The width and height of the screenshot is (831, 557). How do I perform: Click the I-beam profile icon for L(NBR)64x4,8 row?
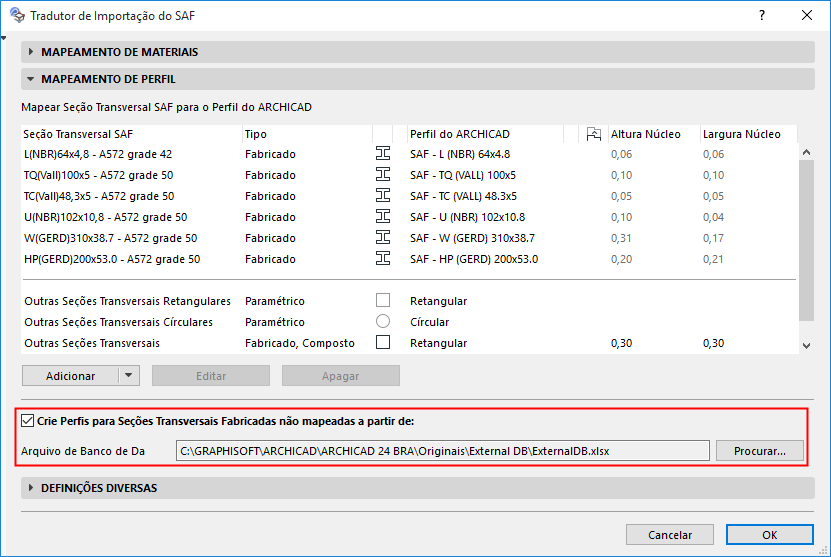point(382,154)
